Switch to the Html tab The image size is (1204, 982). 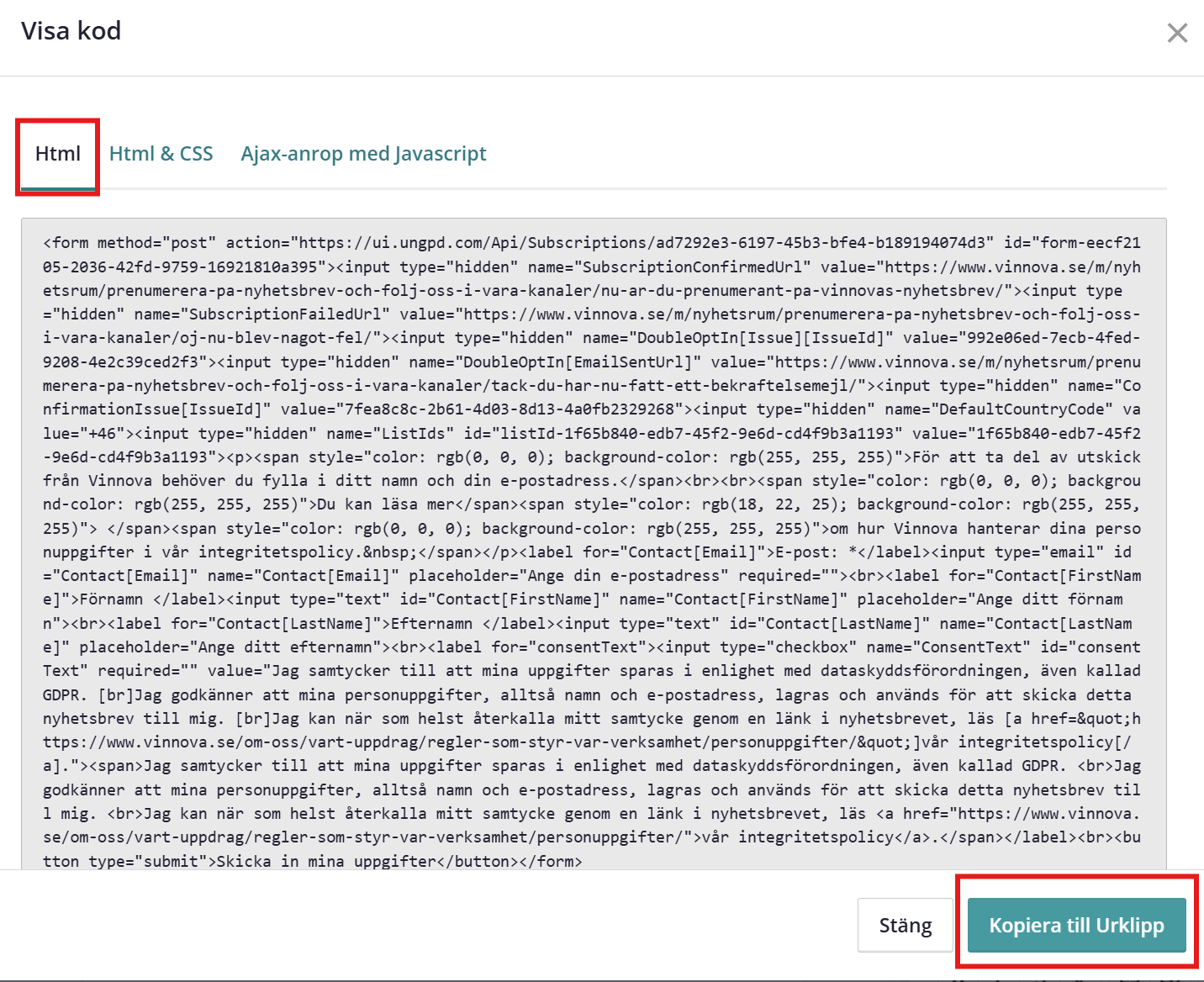tap(58, 154)
